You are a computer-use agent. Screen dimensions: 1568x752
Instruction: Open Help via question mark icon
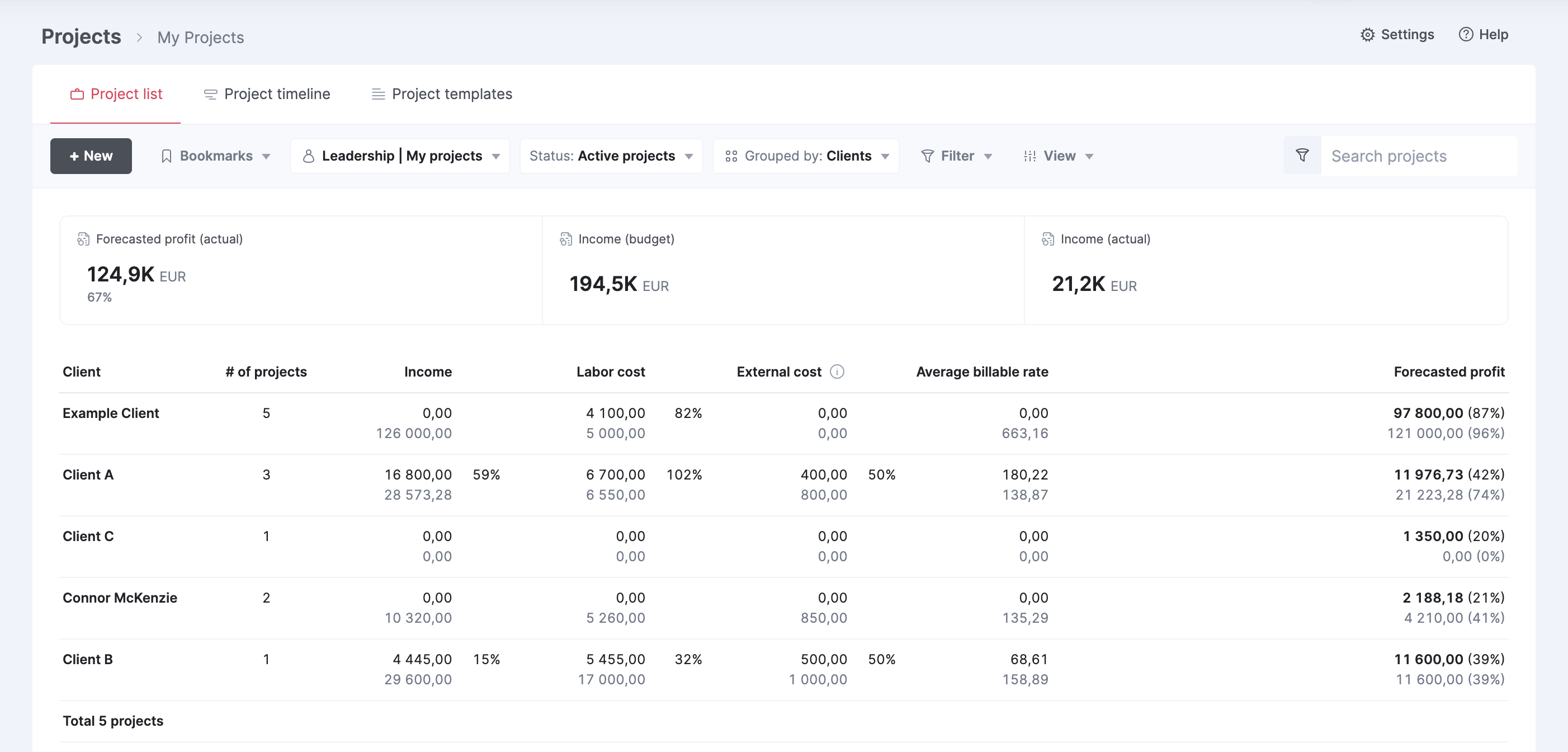point(1466,35)
